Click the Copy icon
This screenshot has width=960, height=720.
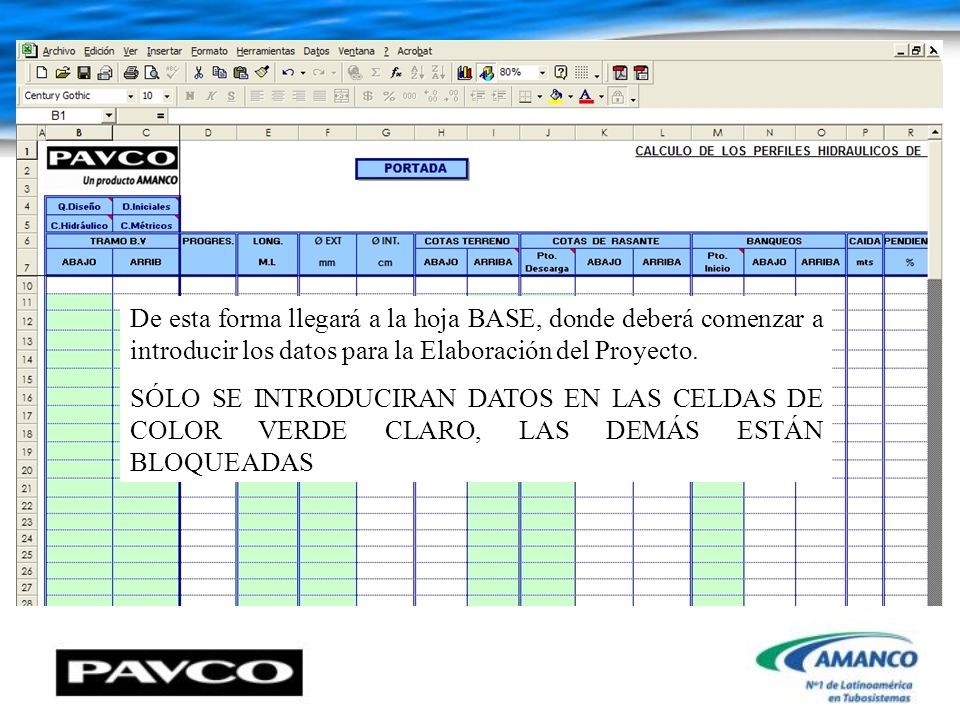219,73
